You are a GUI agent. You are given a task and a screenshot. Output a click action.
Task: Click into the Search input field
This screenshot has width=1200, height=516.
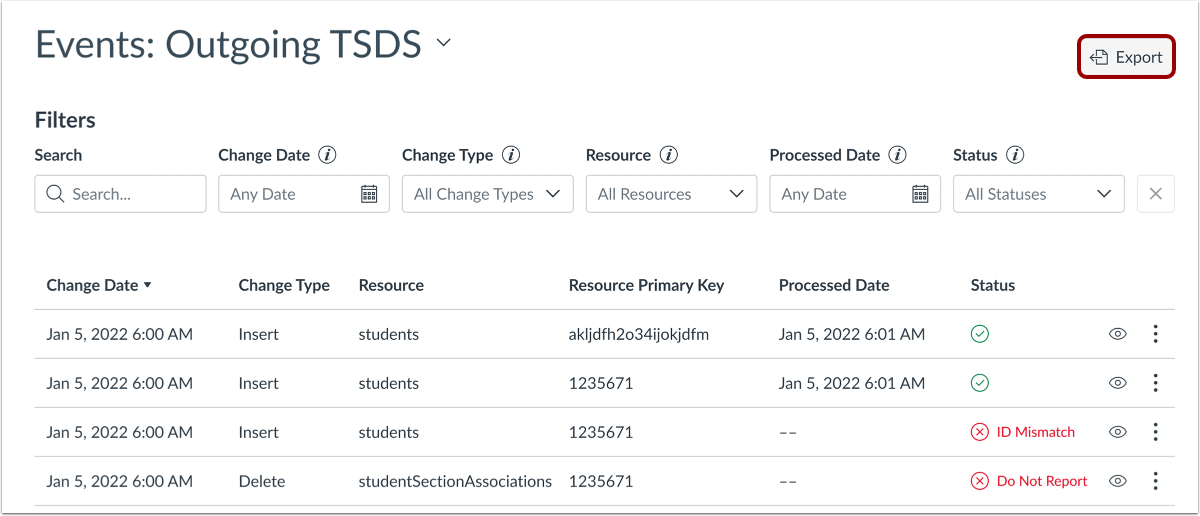(130, 194)
